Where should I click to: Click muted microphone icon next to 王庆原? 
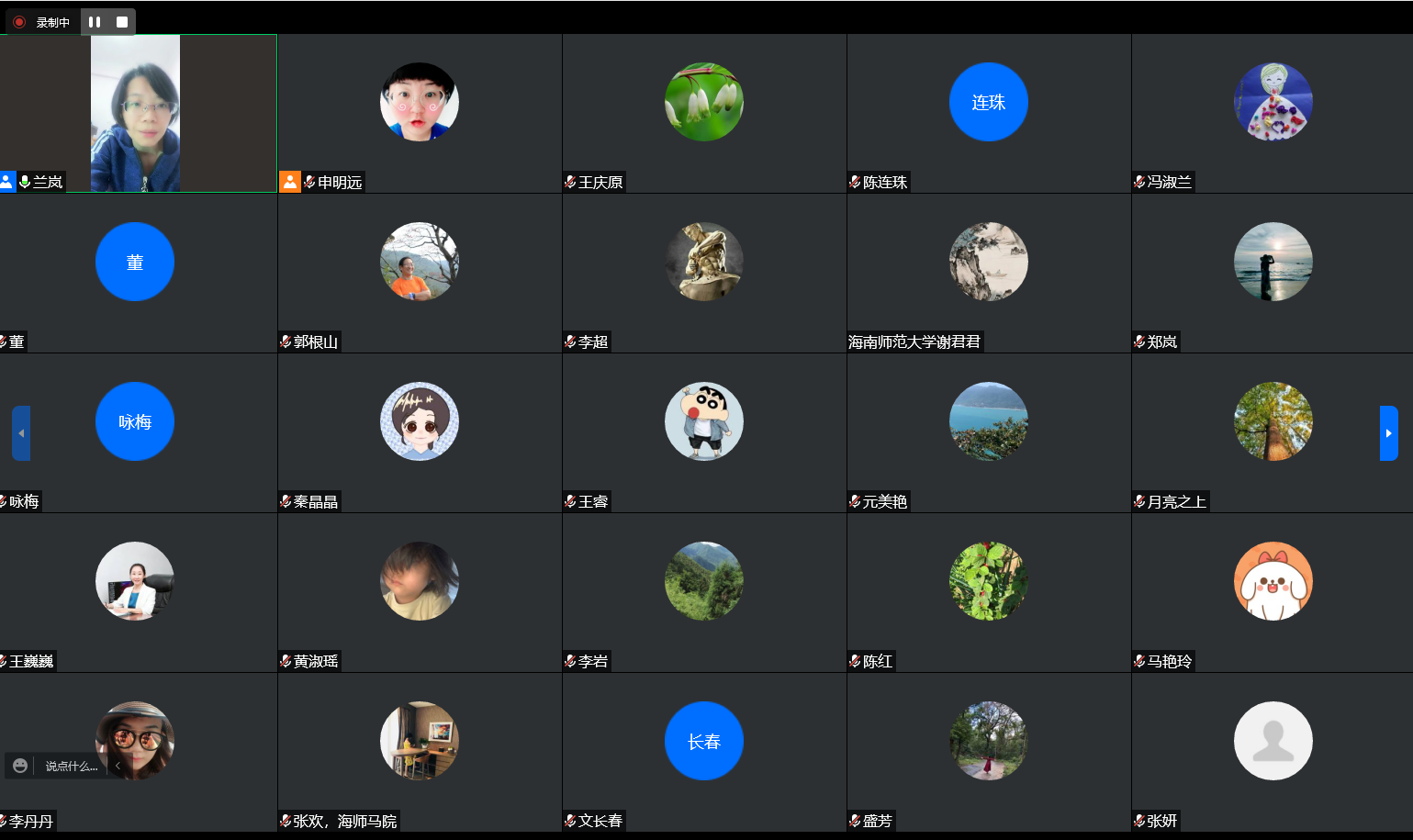pyautogui.click(x=570, y=182)
